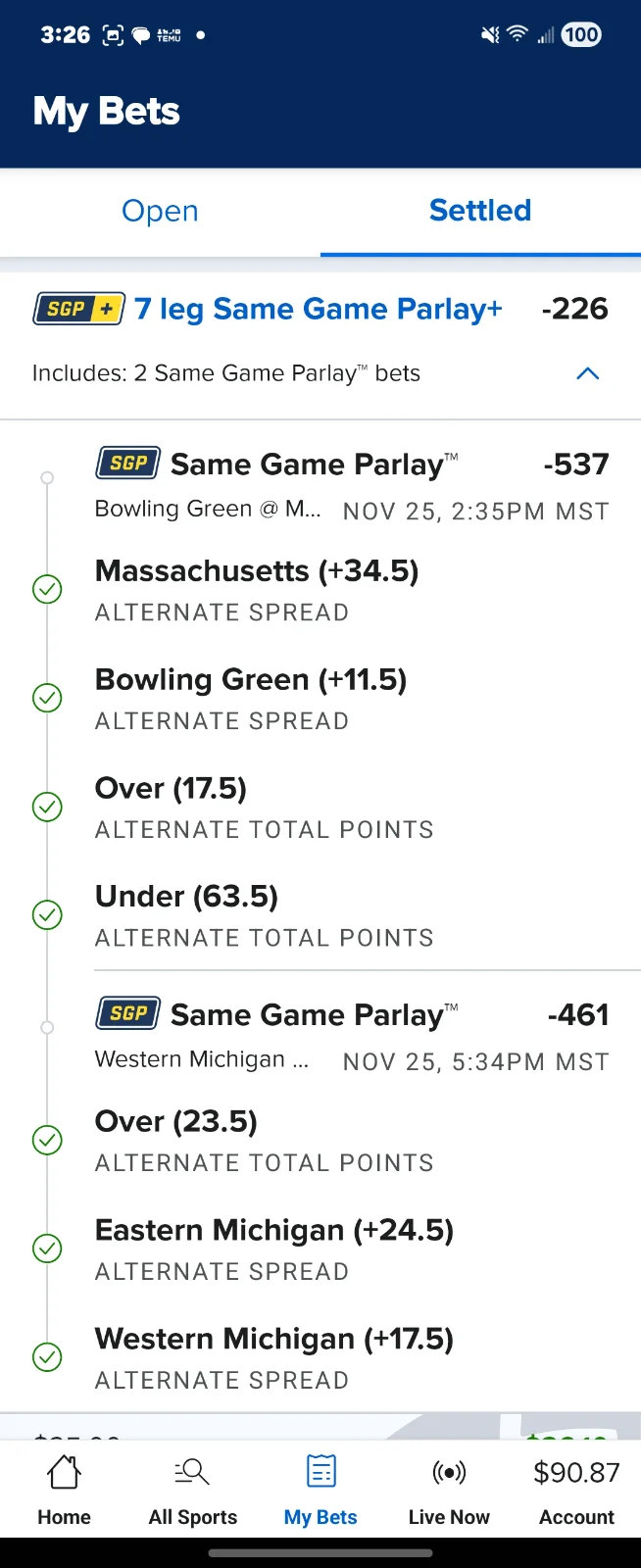Tap the checkmark beside Western Michigan (+17.5)
The height and width of the screenshot is (1568, 641).
tap(47, 1357)
